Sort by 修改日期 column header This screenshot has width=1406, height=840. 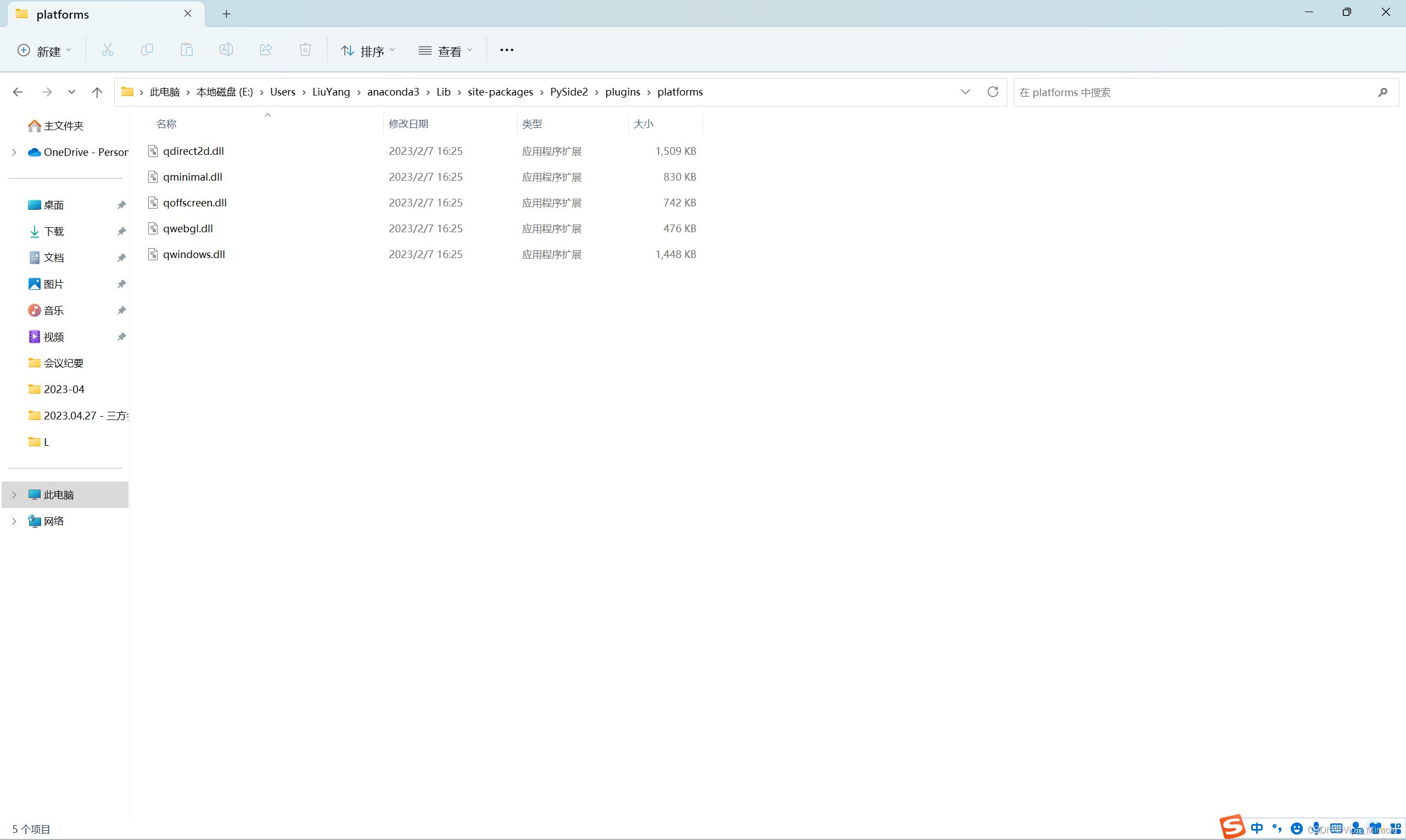409,124
